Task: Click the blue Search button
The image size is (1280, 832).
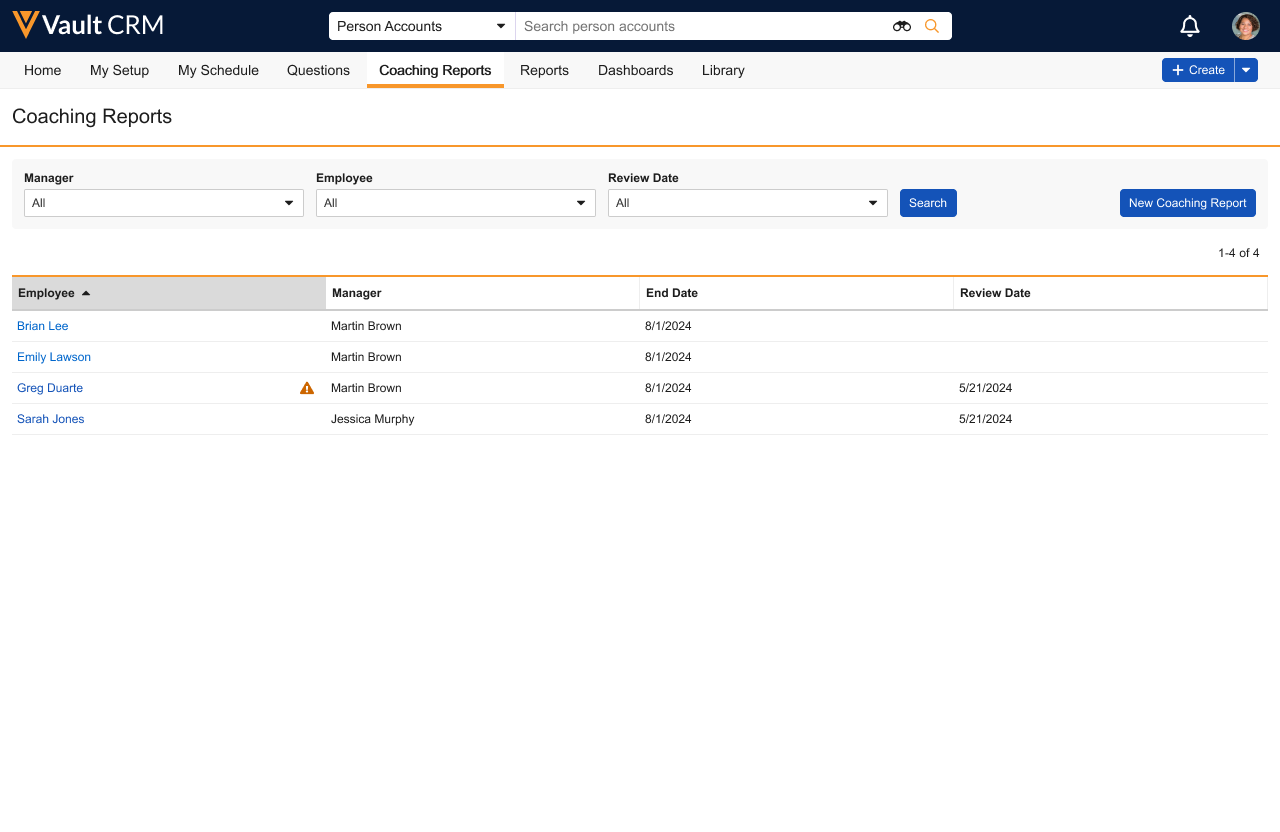Action: click(x=928, y=203)
